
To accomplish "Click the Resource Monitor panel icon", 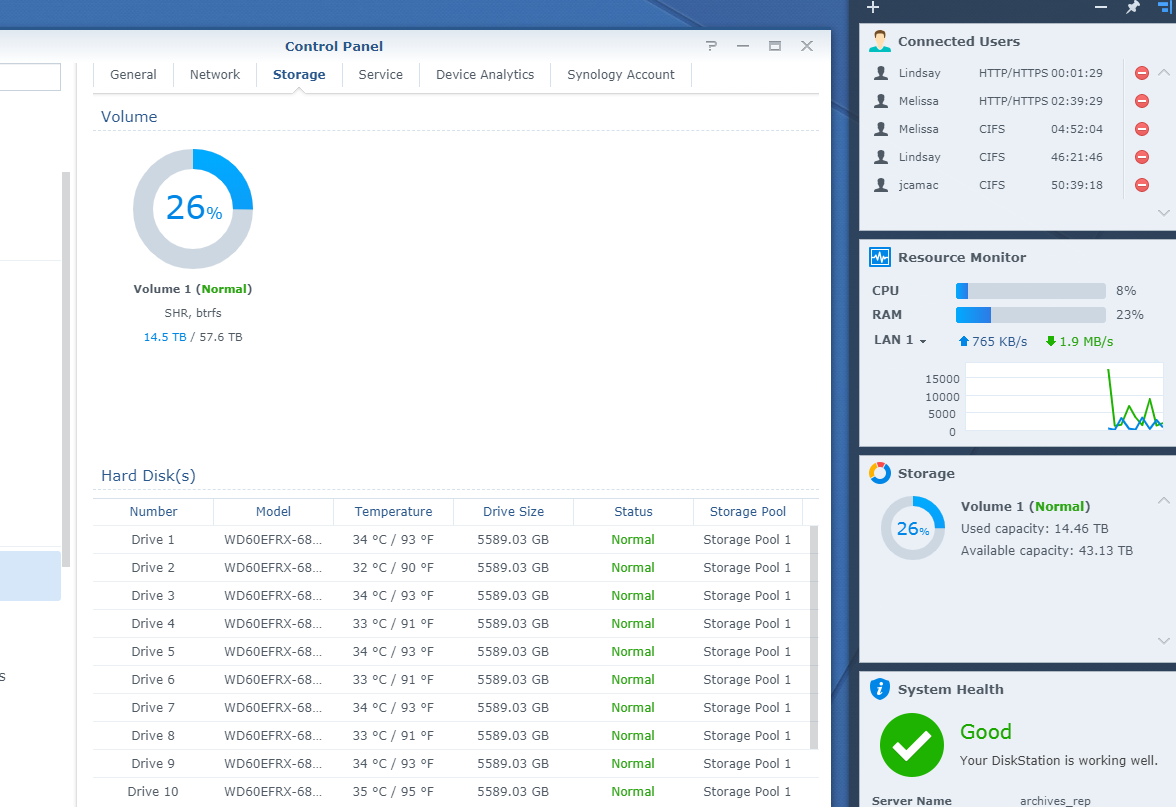I will click(x=879, y=257).
